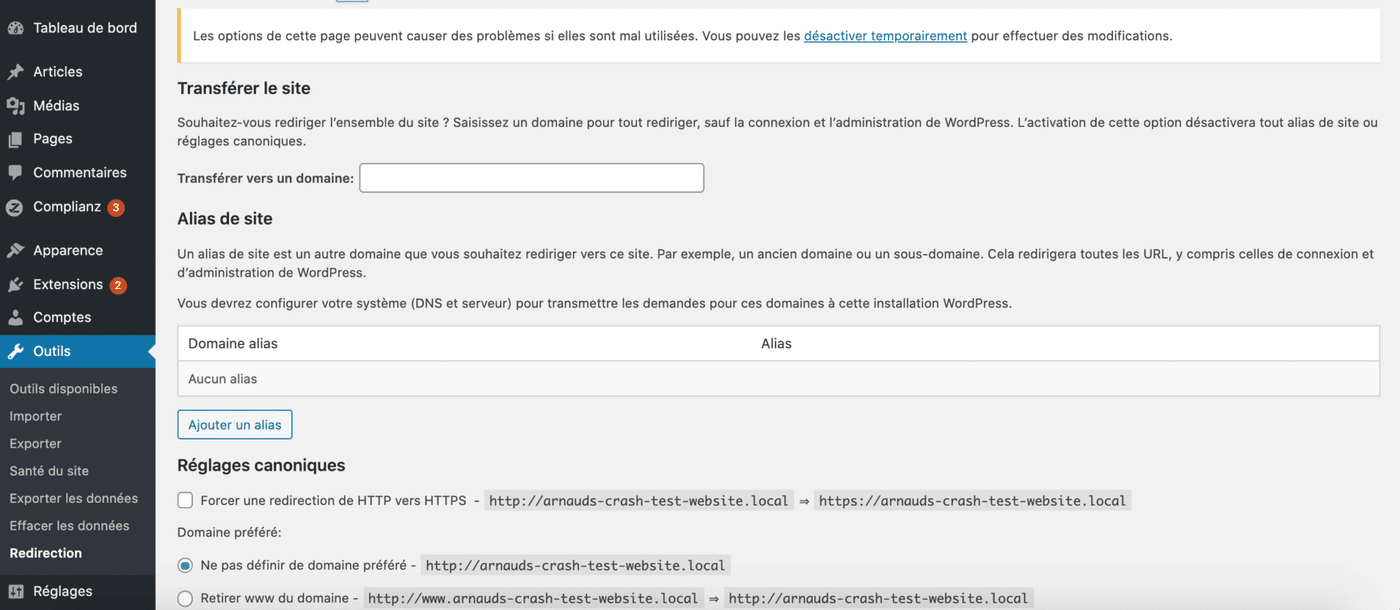Click the Tableau de bord dashboard icon
The image size is (1400, 610).
pyautogui.click(x=15, y=28)
